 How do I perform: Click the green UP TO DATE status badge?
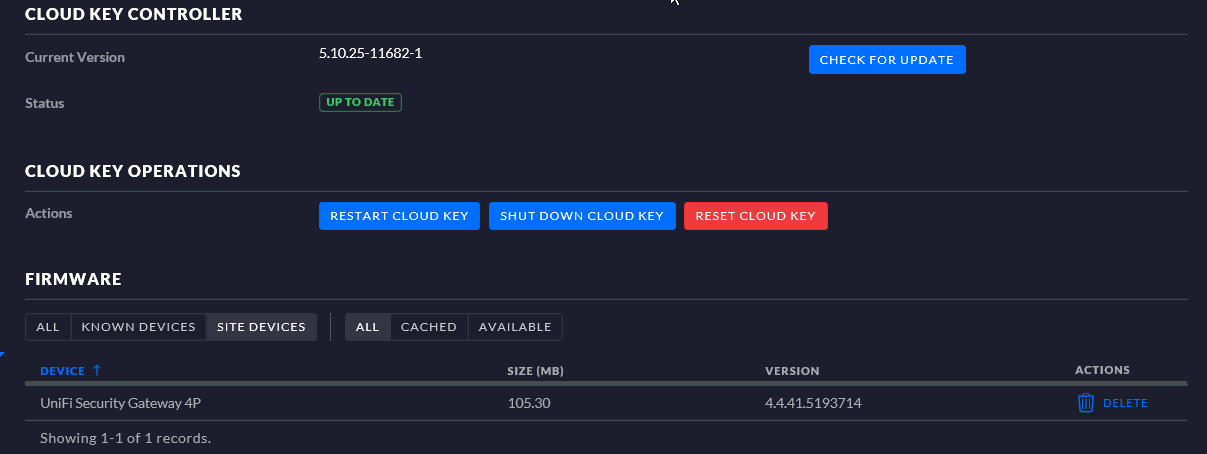360,102
